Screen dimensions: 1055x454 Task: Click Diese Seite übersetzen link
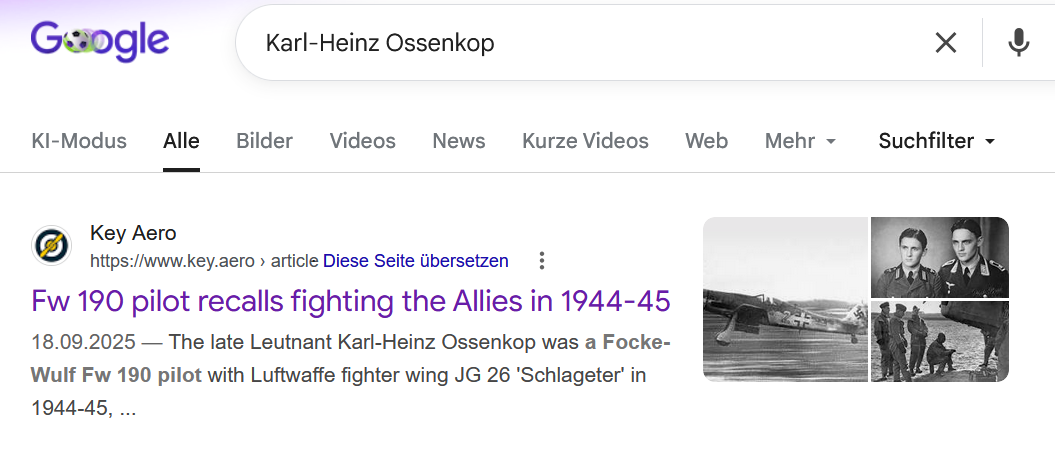click(416, 261)
